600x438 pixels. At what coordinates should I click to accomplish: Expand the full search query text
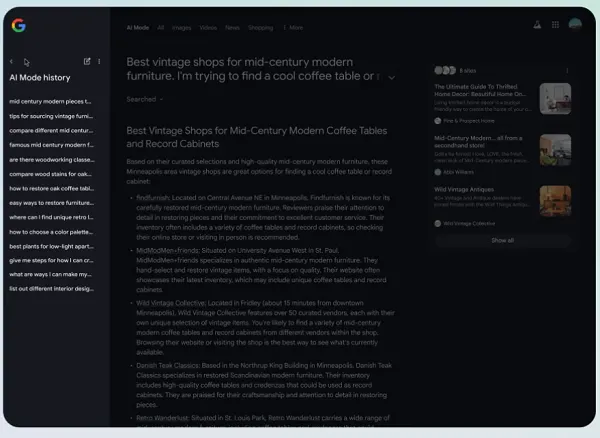coord(391,77)
